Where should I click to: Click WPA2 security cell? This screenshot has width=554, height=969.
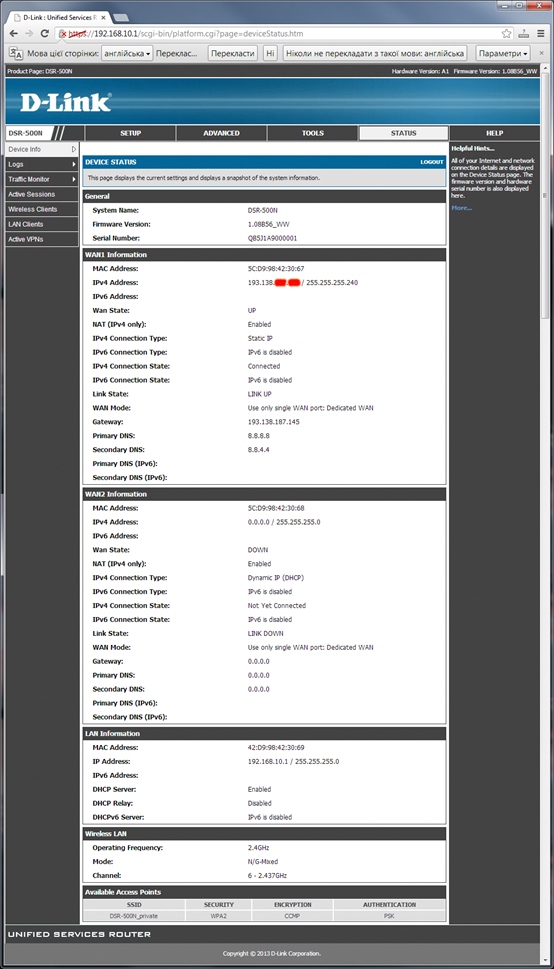[219, 916]
